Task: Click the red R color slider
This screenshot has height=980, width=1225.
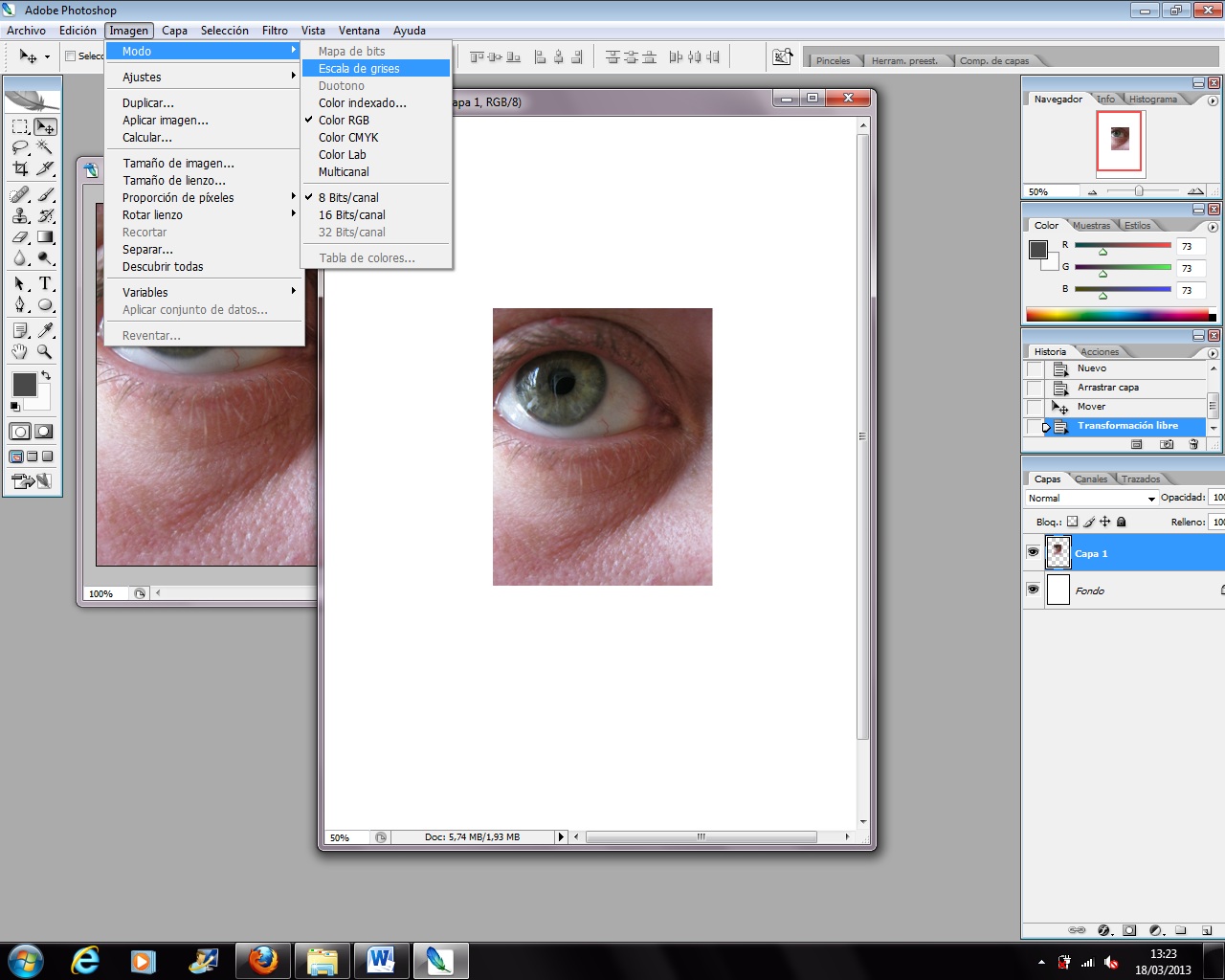Action: (x=1123, y=246)
